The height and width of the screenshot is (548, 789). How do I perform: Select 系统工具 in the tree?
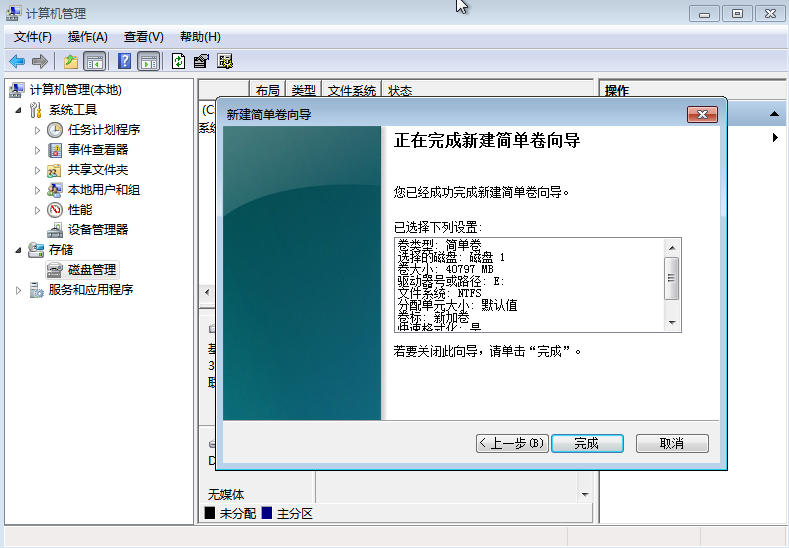(73, 110)
